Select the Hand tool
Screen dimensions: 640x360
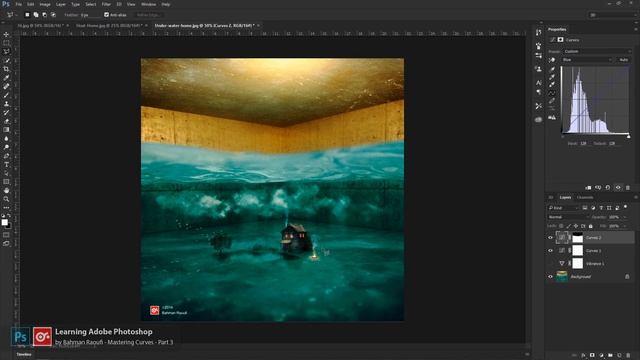point(6,191)
